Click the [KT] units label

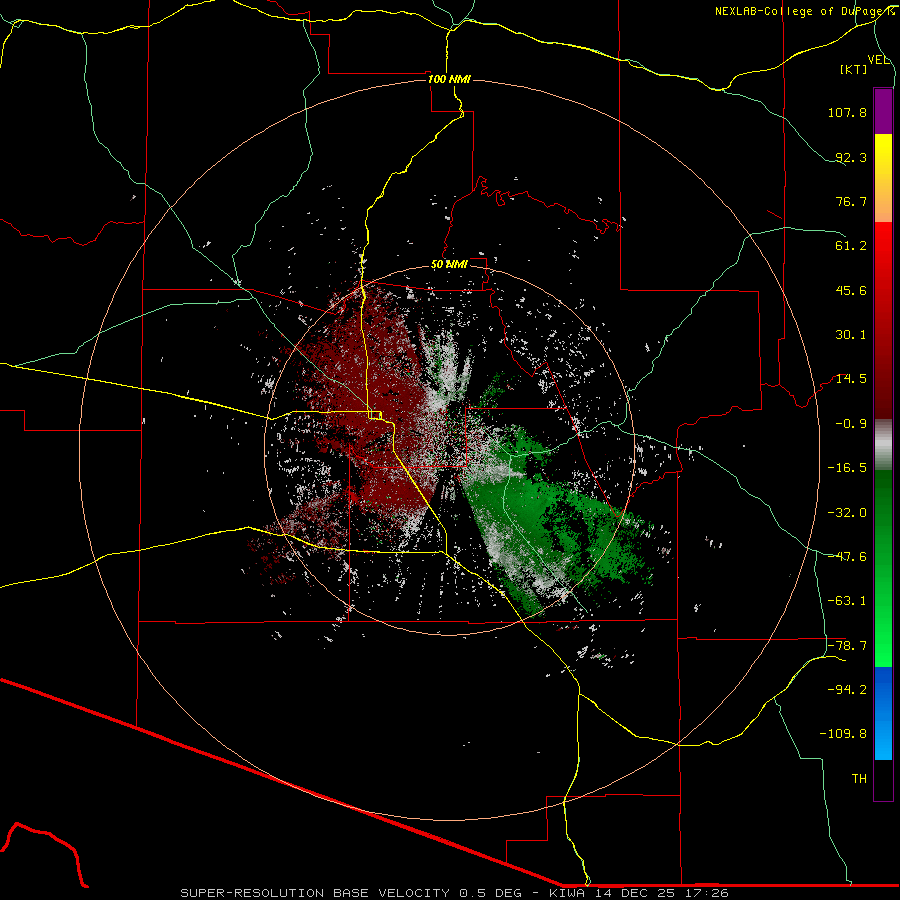click(854, 69)
